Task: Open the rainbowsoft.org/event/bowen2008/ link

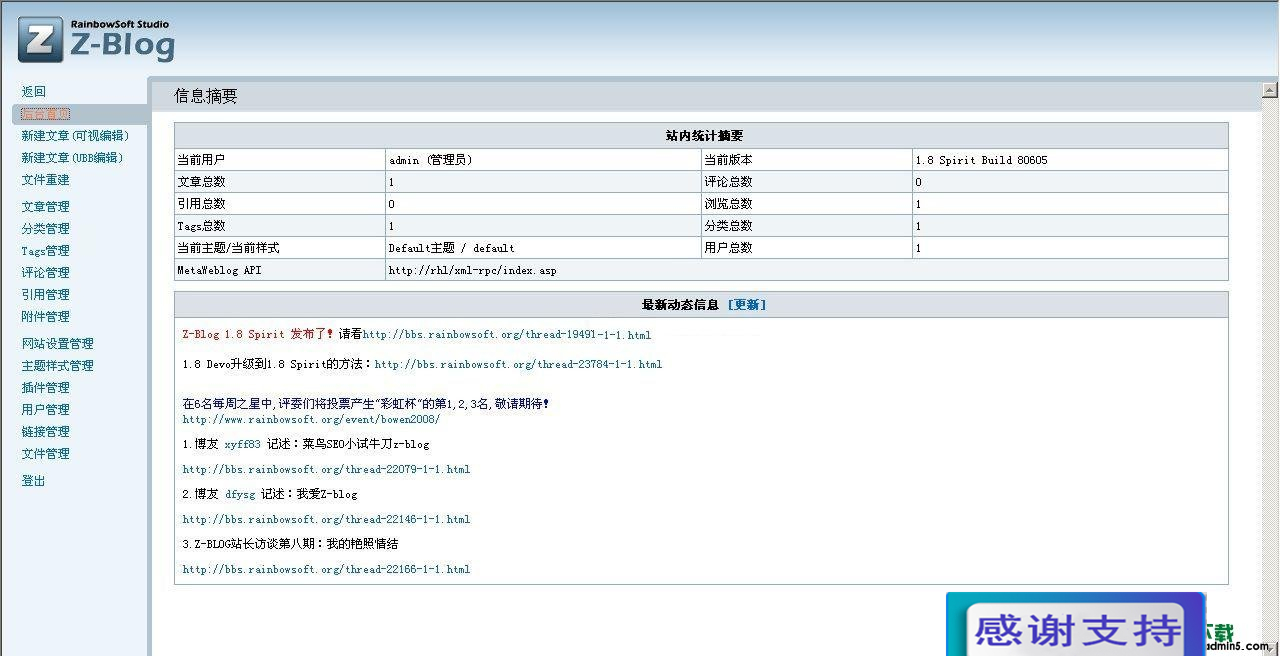Action: pos(311,419)
